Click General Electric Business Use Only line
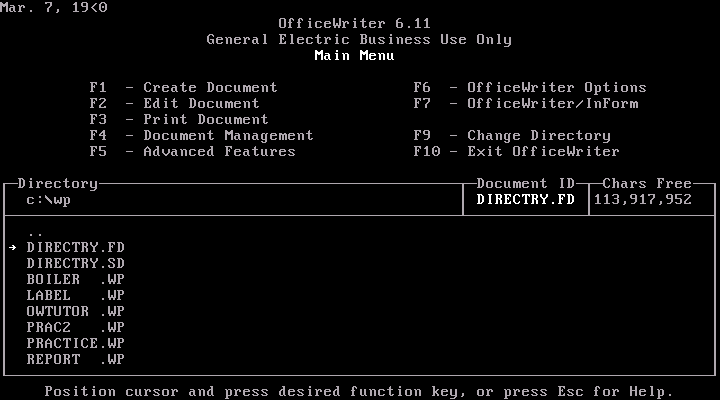This screenshot has height=400, width=720. pos(359,40)
